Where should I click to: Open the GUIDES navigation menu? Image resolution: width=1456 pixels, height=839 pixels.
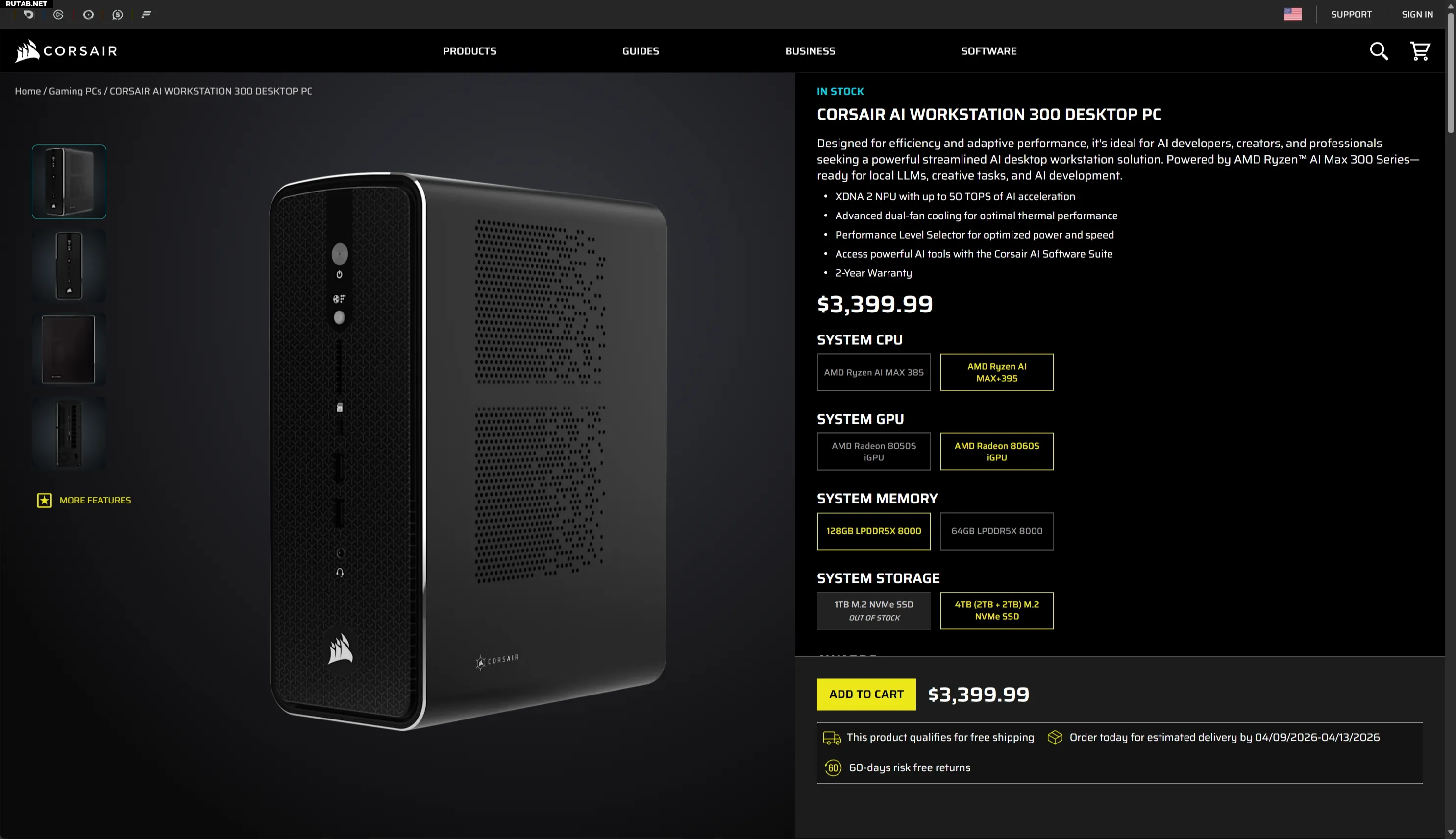(641, 51)
